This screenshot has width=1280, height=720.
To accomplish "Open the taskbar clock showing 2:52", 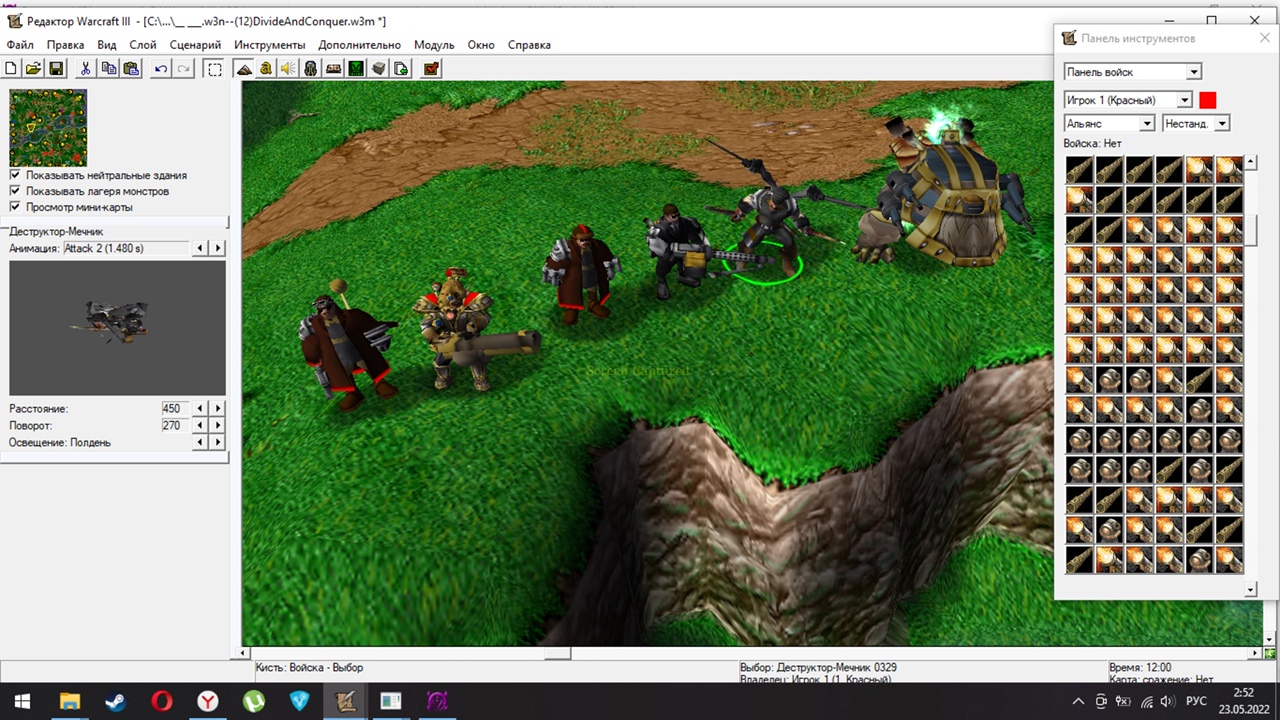I will 1242,701.
